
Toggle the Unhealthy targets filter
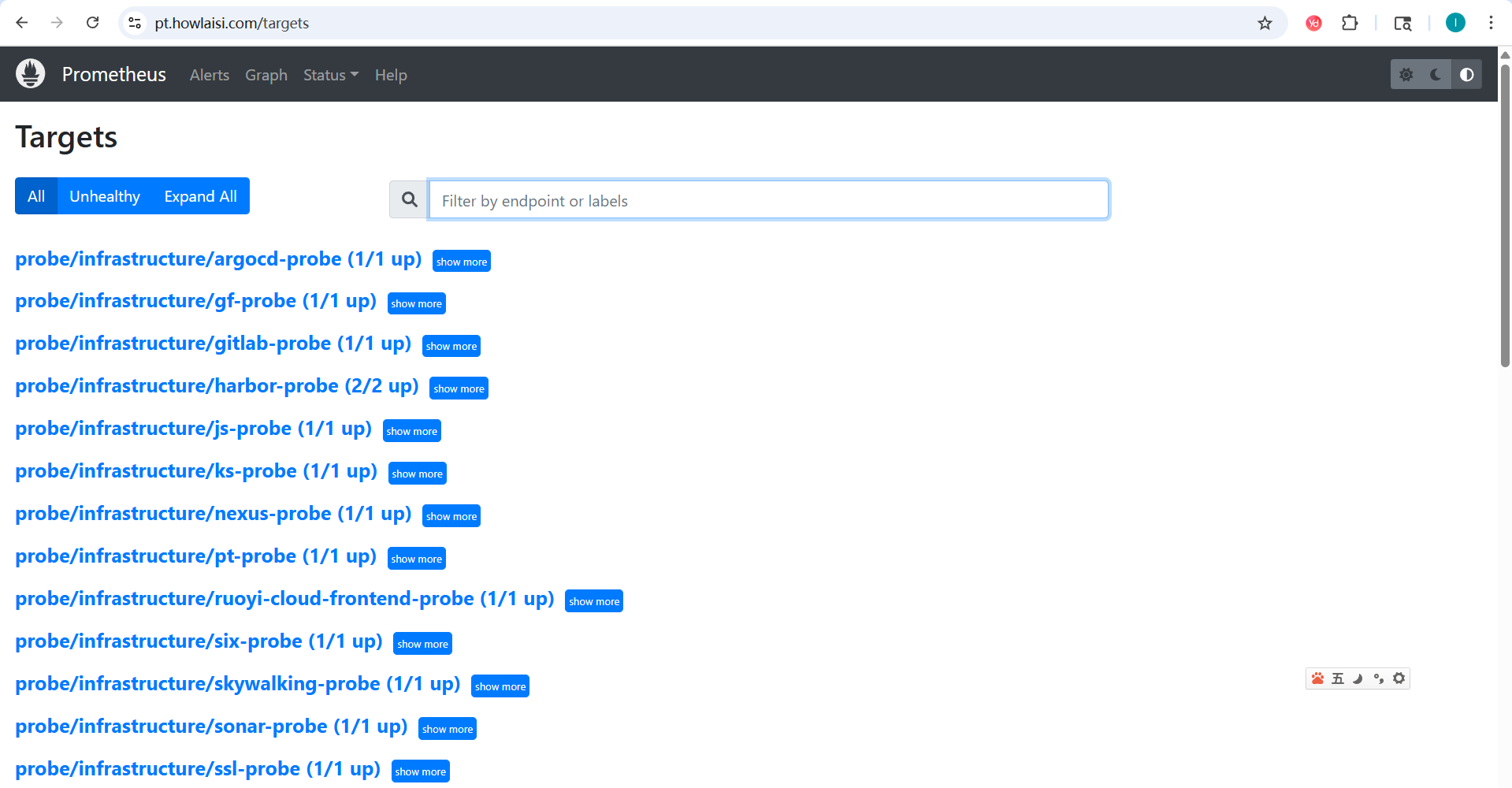click(105, 196)
